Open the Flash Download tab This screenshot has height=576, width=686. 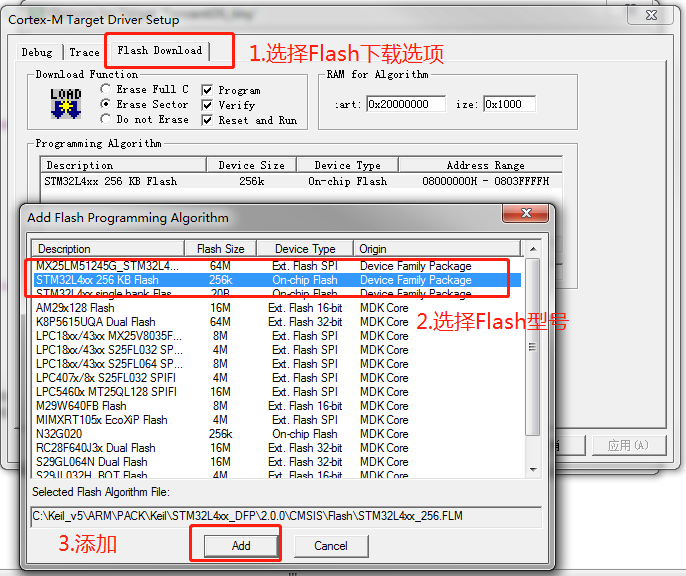click(160, 51)
